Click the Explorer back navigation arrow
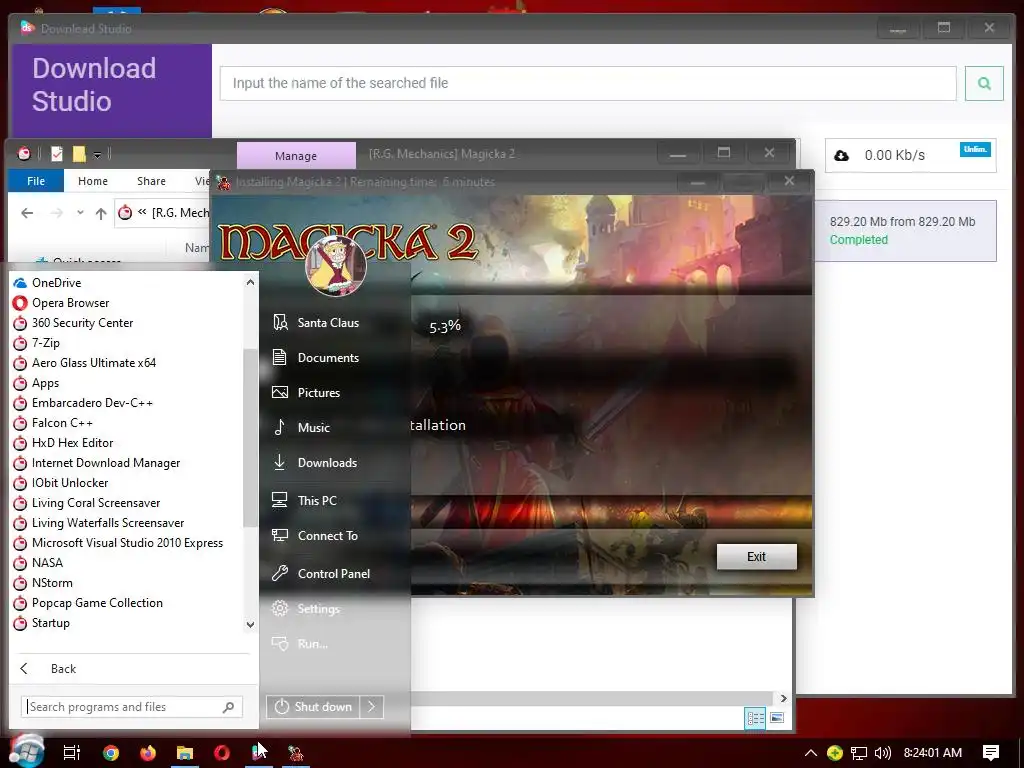1024x768 pixels. point(27,213)
